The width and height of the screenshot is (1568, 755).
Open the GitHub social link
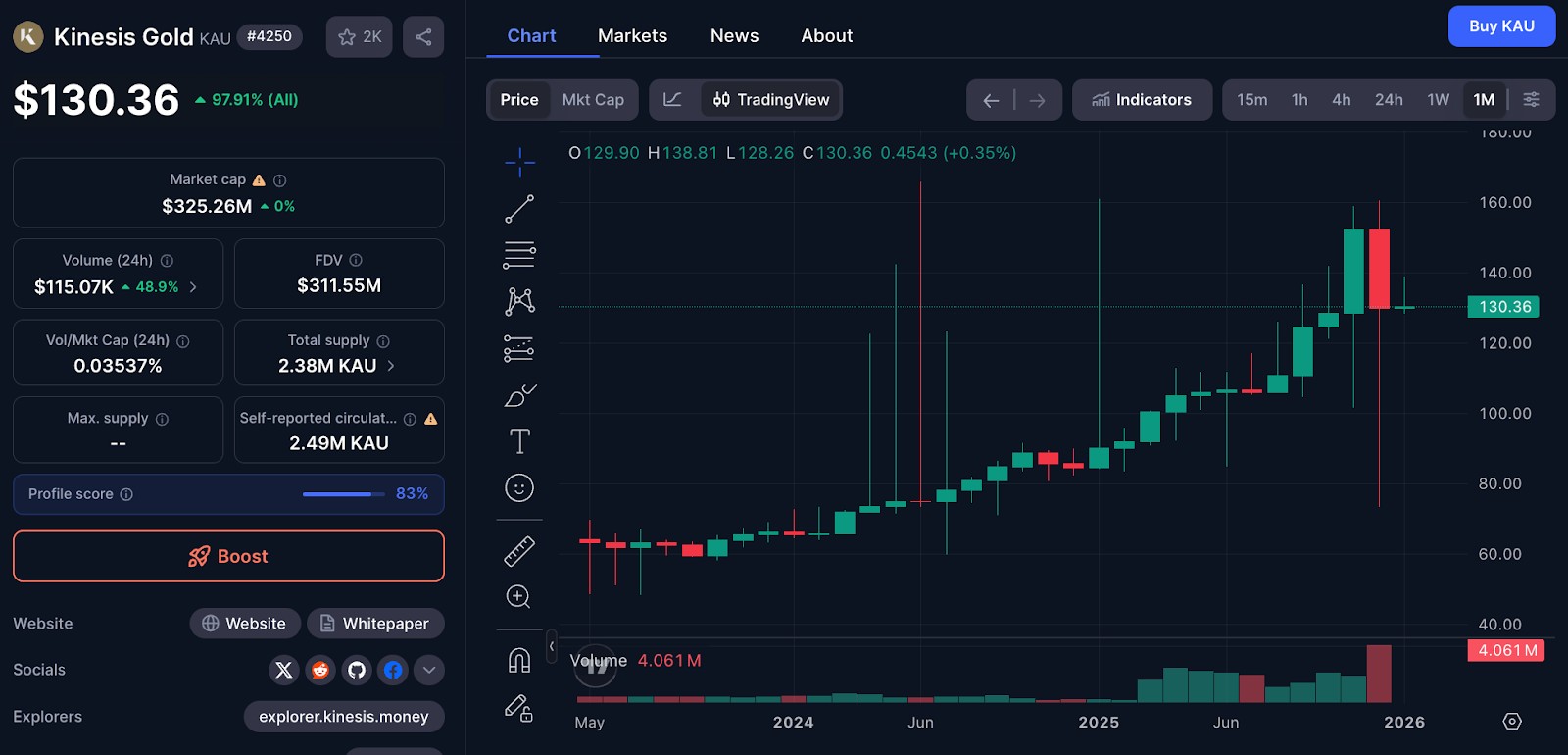click(357, 670)
